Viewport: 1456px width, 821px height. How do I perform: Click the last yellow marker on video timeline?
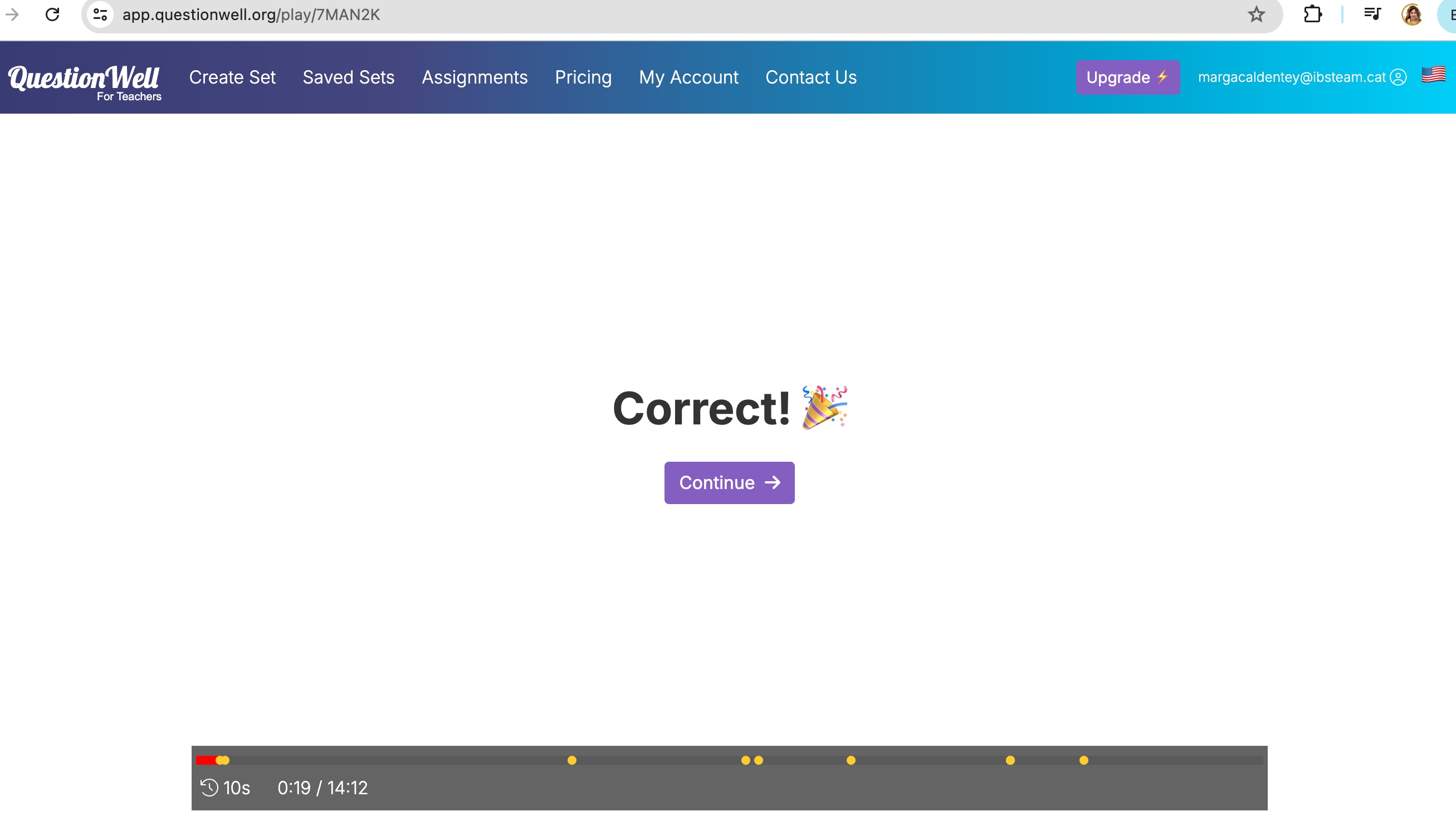click(x=1083, y=760)
